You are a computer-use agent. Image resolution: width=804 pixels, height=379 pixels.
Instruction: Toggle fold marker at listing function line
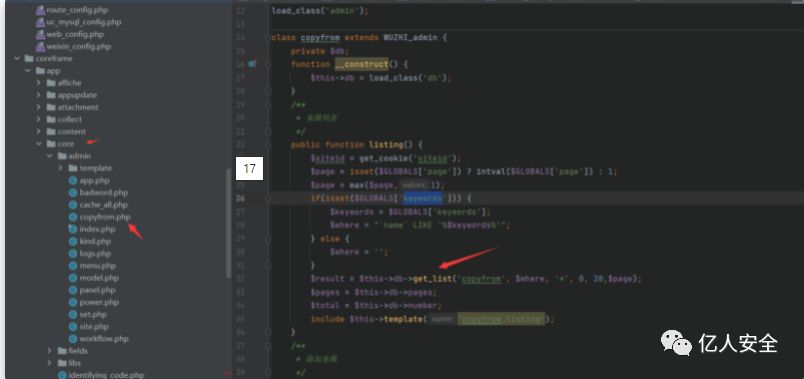268,145
